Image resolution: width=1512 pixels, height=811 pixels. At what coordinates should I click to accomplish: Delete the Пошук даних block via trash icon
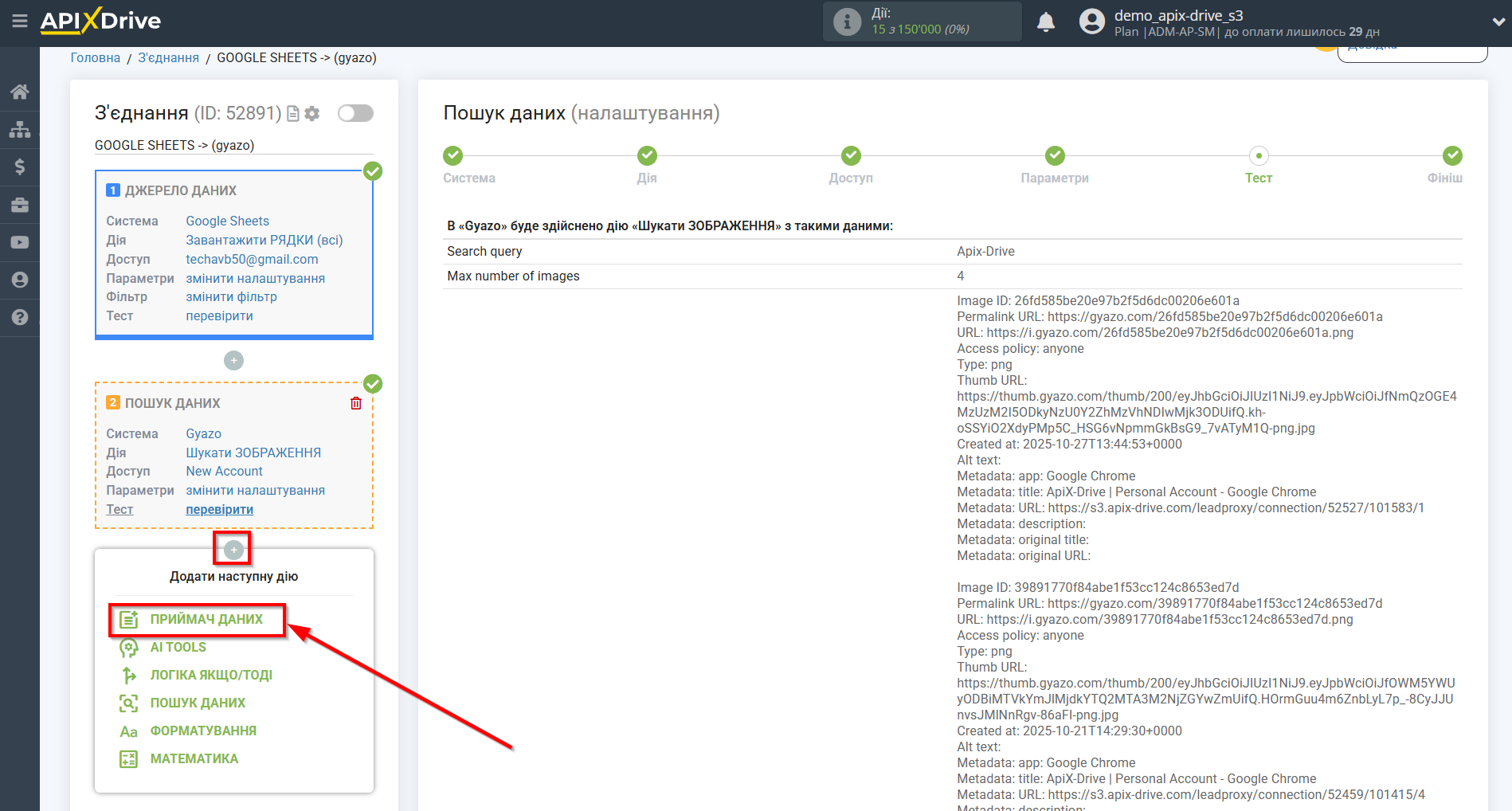(x=356, y=403)
